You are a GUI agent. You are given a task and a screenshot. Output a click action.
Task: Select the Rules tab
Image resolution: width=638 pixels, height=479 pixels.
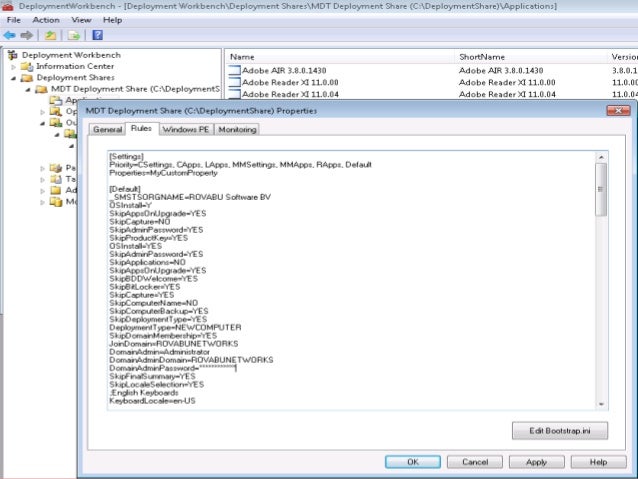141,128
